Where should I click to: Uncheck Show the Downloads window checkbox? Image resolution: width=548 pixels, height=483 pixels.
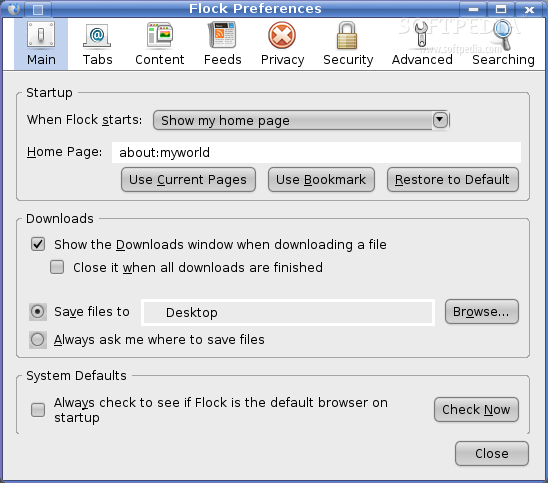pos(38,244)
